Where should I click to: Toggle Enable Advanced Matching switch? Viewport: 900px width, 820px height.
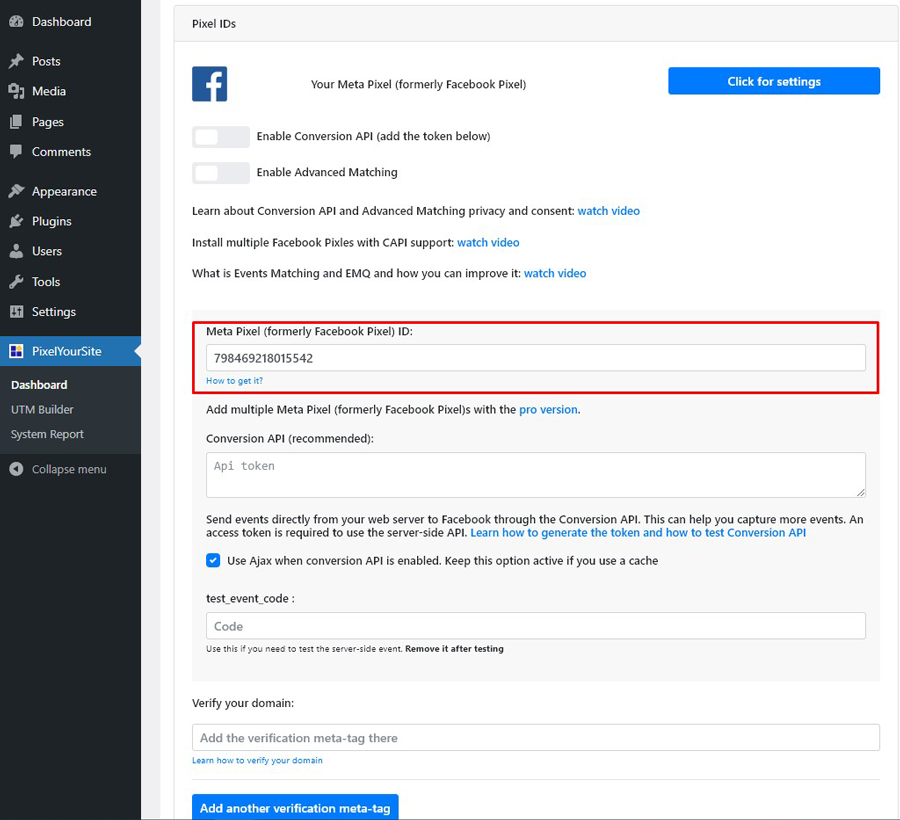[221, 173]
